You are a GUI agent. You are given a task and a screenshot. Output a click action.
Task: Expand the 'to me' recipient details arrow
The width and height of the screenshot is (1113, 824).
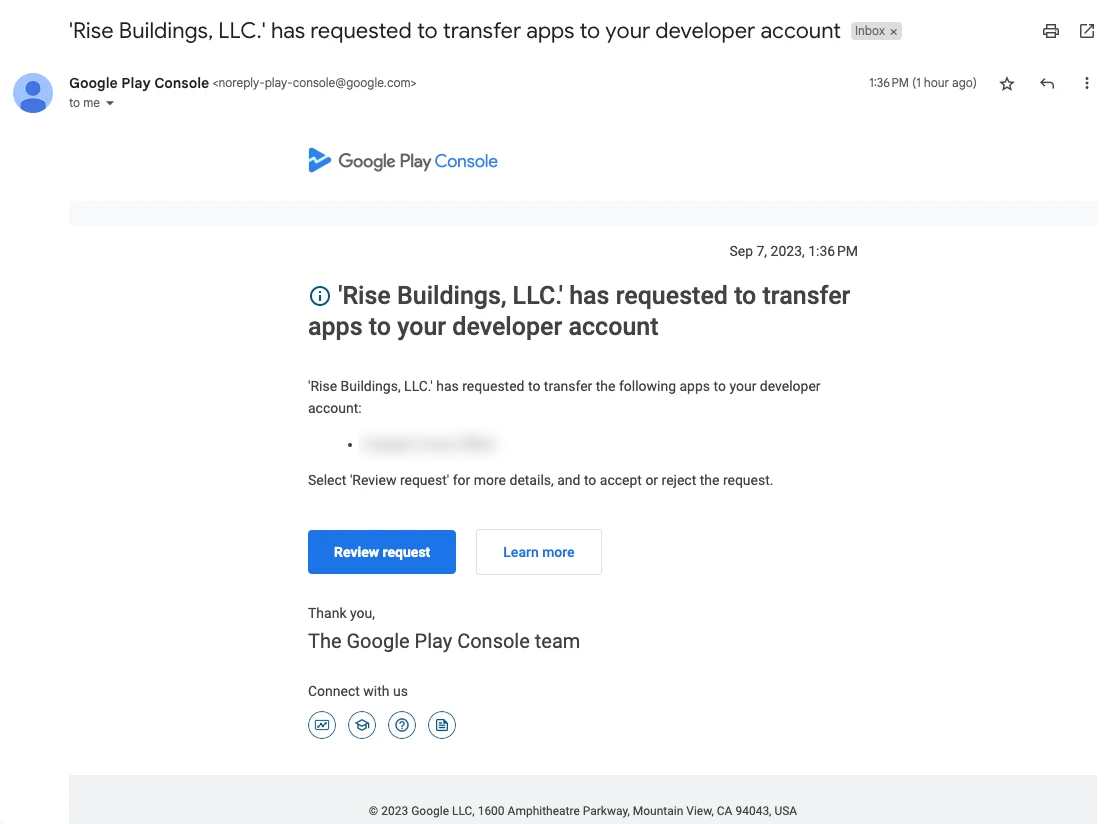click(x=110, y=104)
